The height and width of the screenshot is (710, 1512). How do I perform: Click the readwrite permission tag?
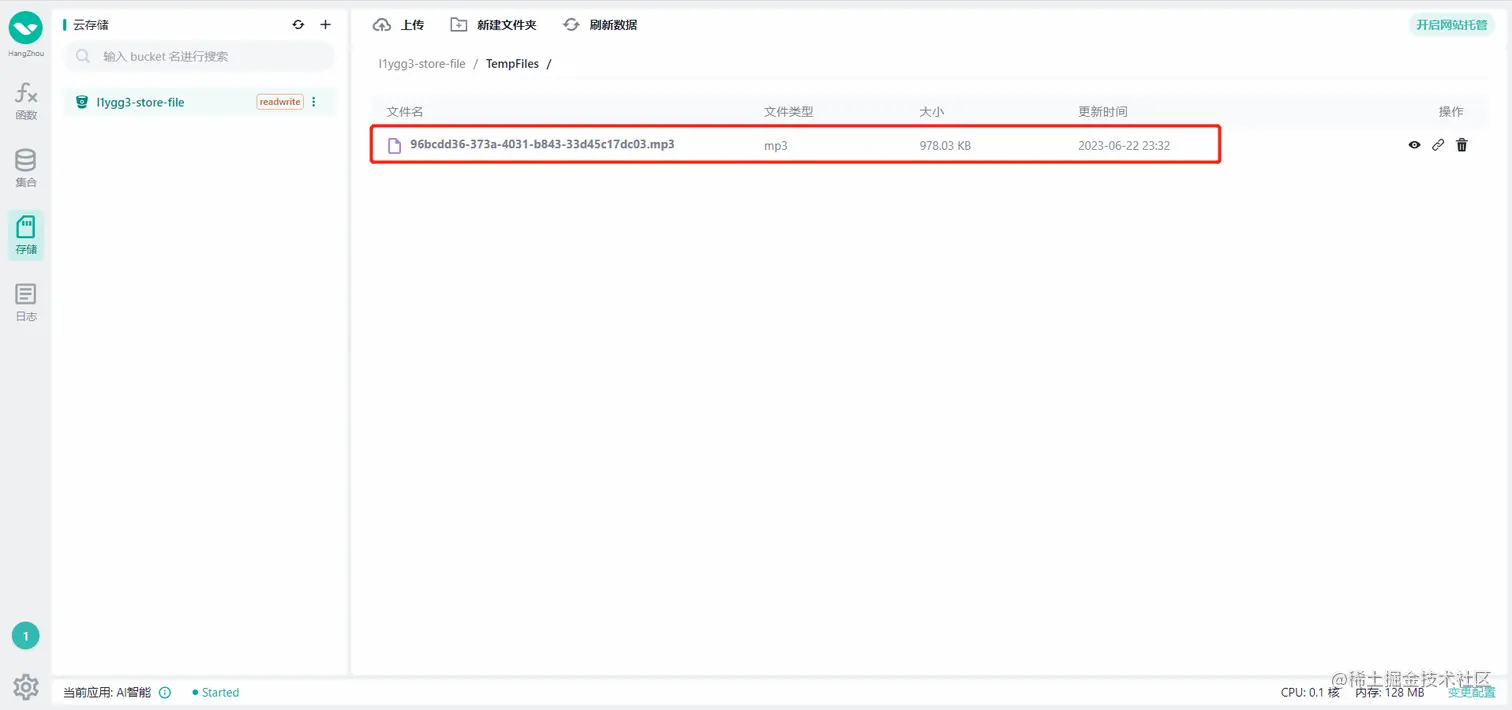(280, 102)
